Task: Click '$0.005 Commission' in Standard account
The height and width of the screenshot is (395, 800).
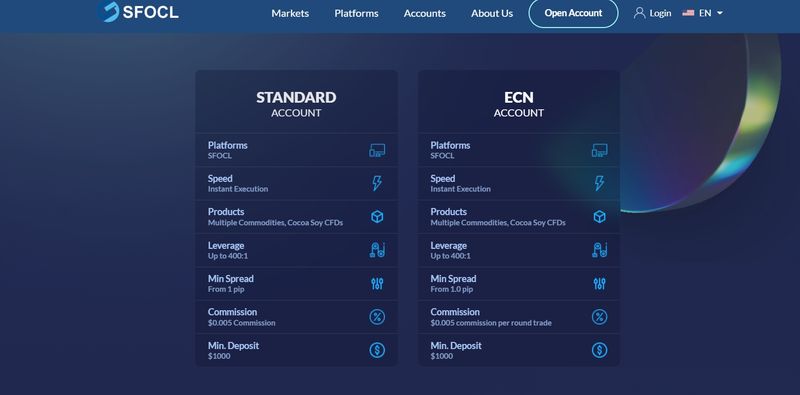Action: pyautogui.click(x=241, y=323)
